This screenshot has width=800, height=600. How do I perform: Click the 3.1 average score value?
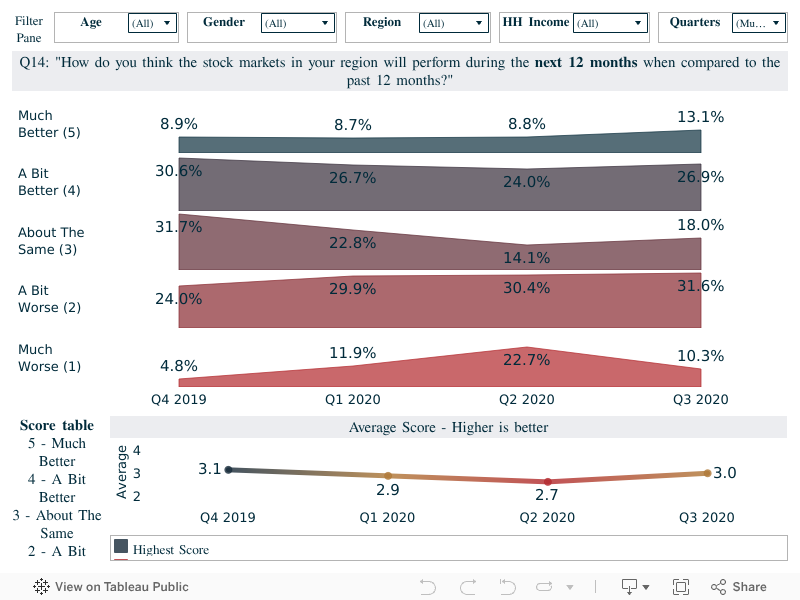(x=209, y=469)
